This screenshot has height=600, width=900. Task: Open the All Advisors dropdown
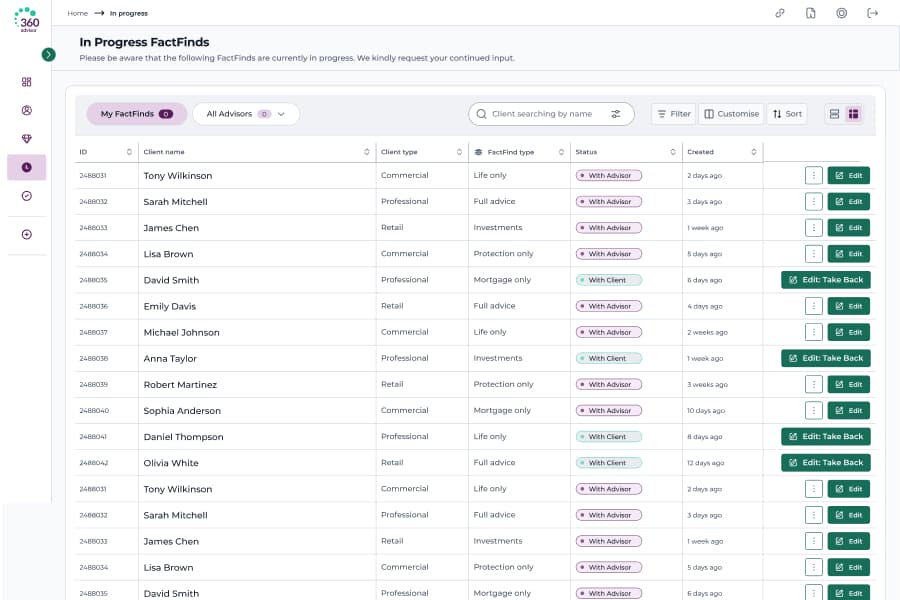tap(246, 114)
